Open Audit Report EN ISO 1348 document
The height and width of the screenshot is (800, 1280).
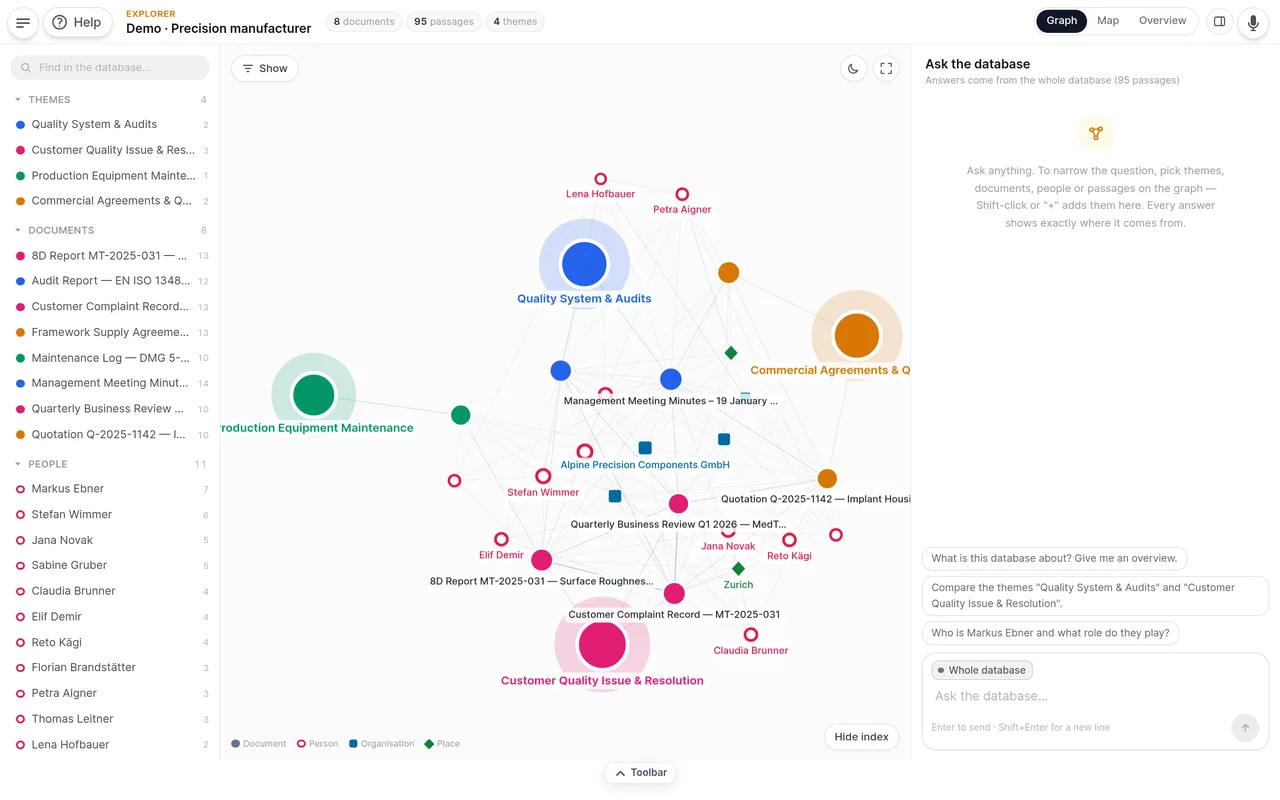110,281
